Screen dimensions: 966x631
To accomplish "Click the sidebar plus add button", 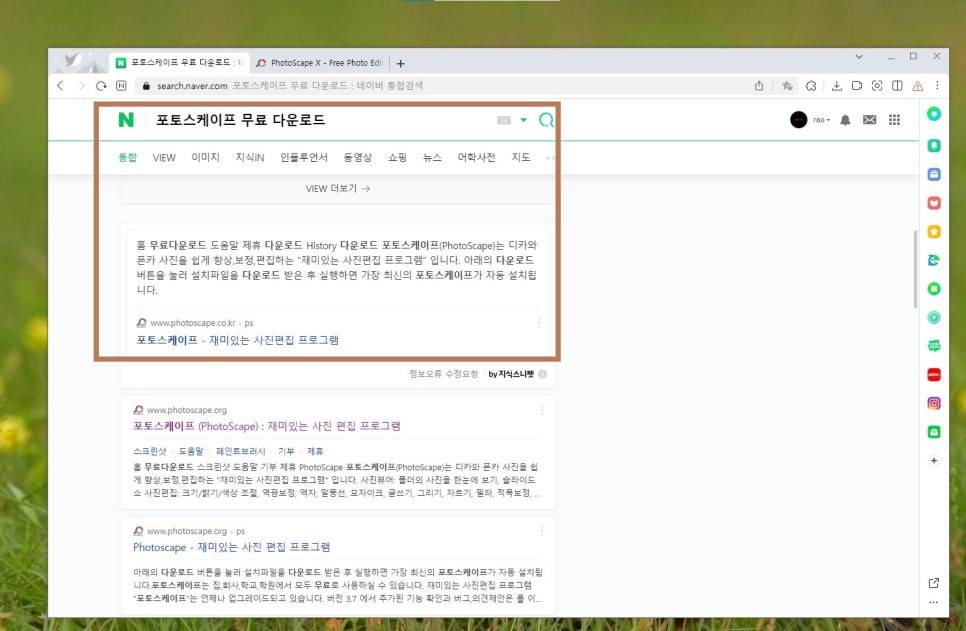I will 934,460.
